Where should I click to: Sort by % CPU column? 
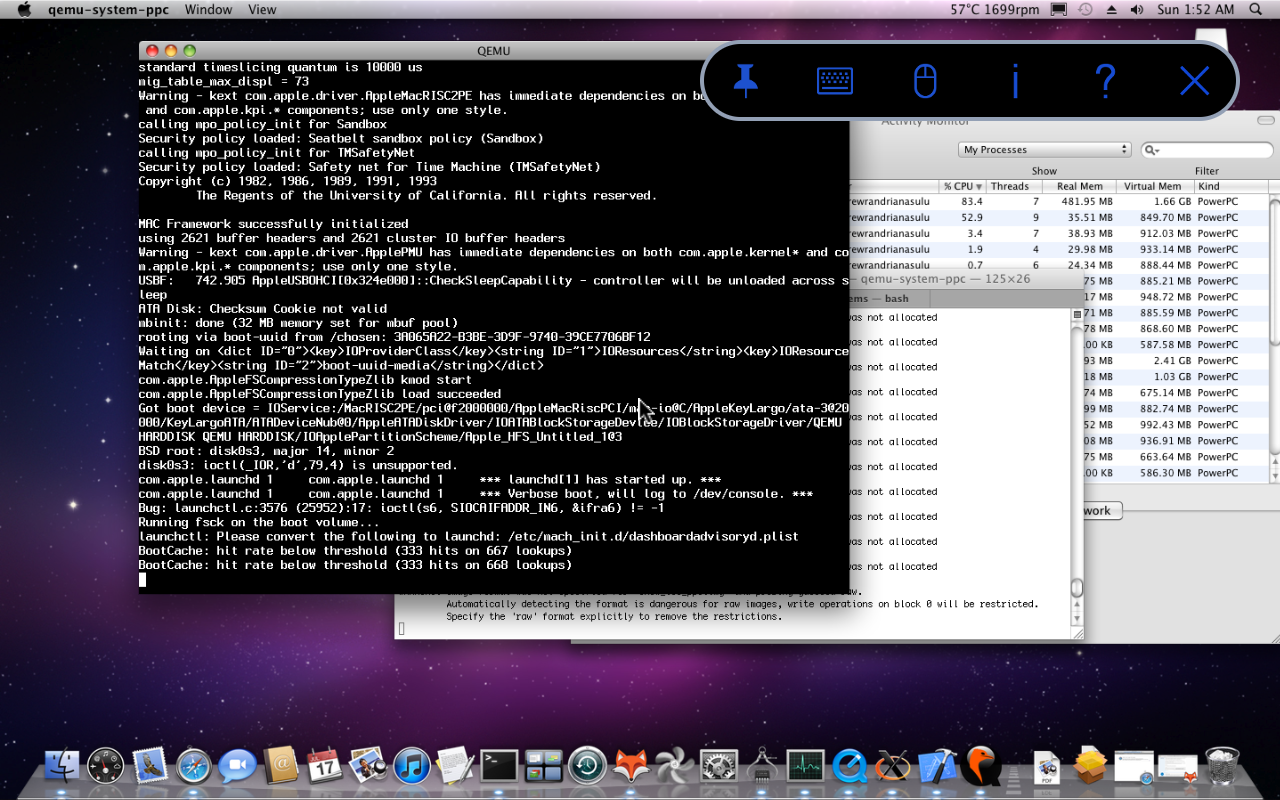point(963,186)
